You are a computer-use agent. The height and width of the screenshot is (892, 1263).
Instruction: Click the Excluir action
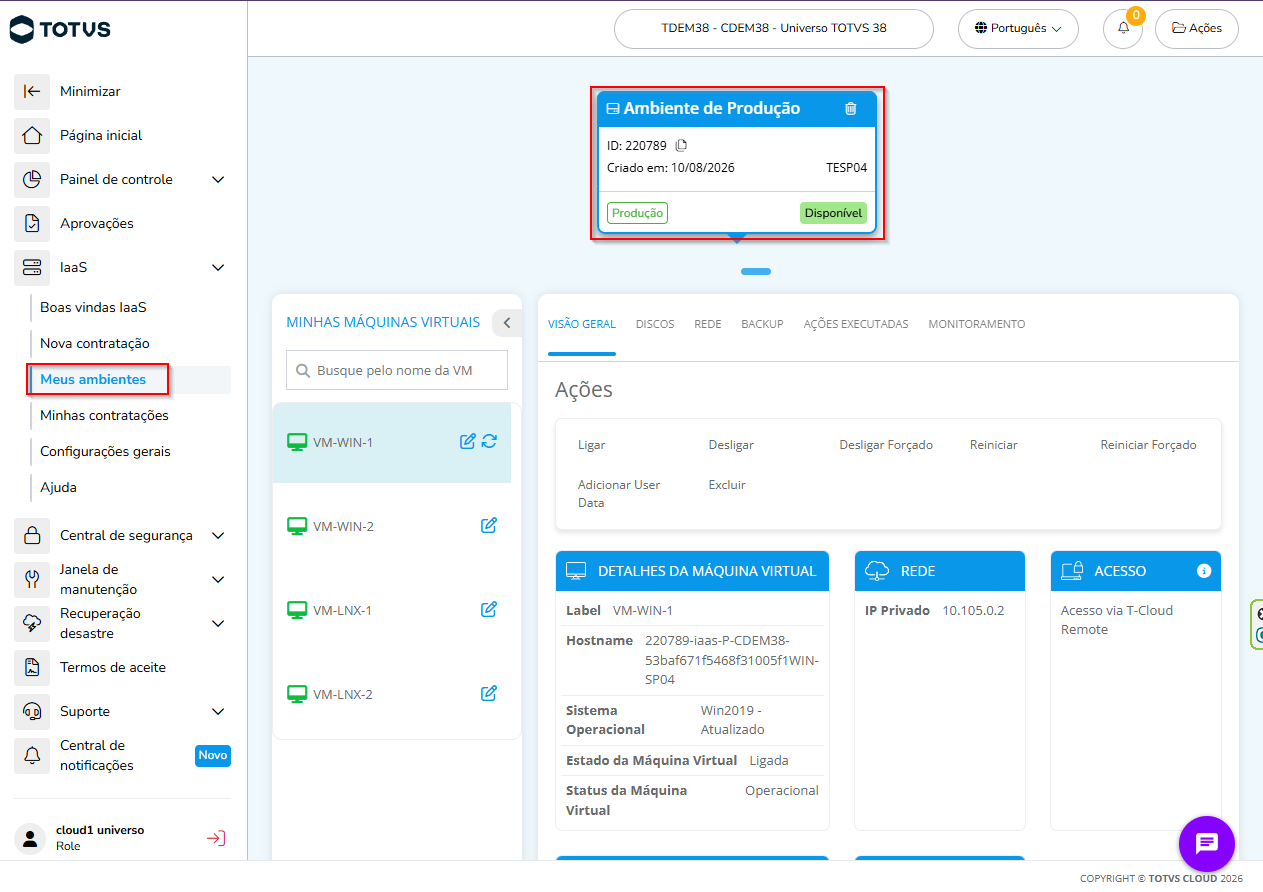coord(727,485)
